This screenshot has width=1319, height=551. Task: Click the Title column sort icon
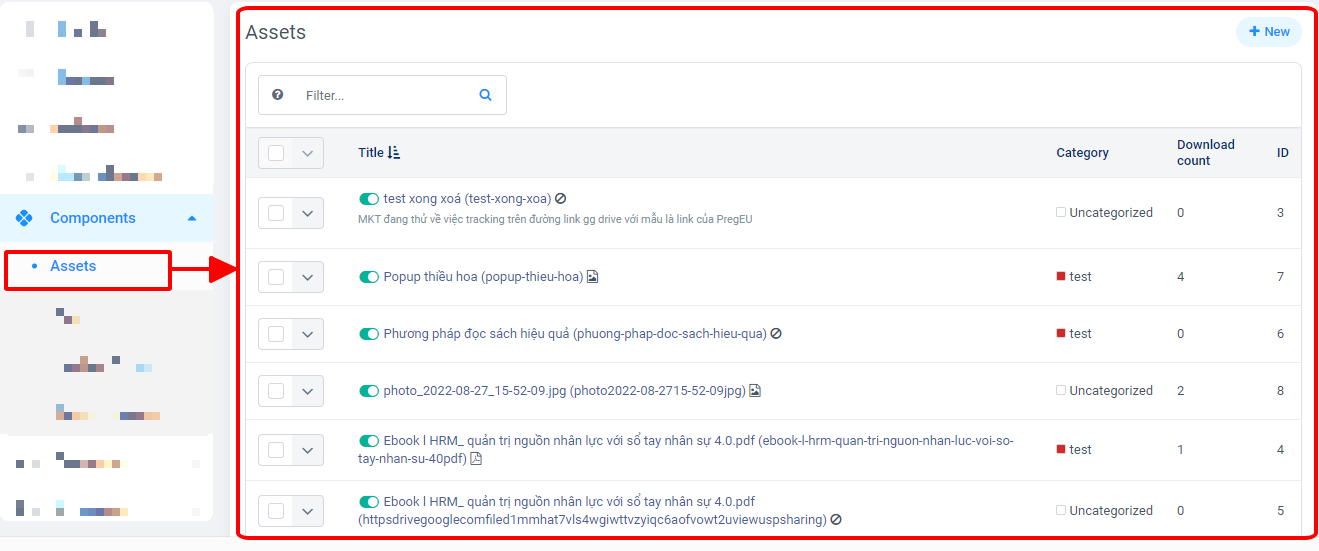(x=394, y=153)
